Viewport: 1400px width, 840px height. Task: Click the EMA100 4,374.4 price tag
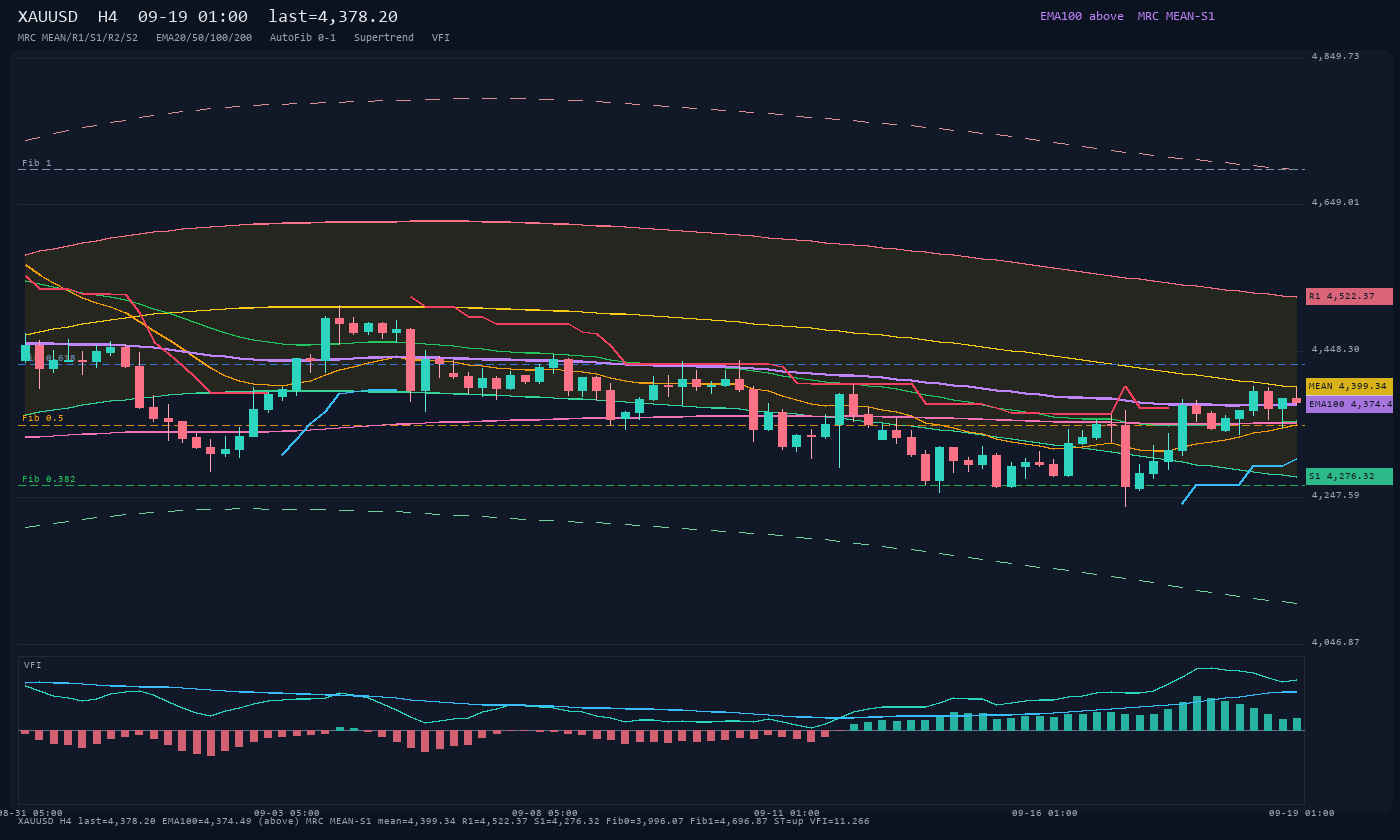click(x=1349, y=404)
